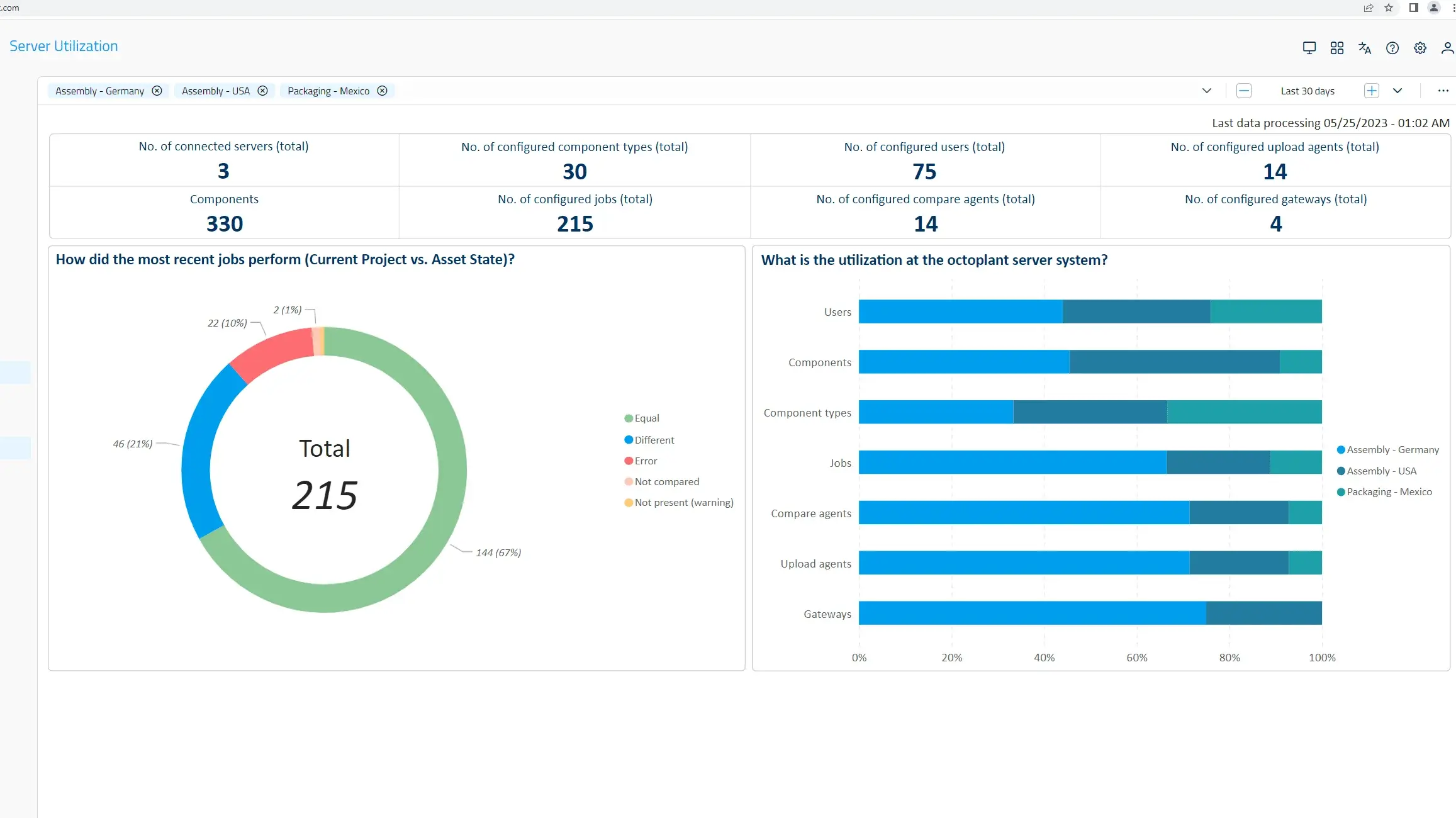
Task: Click the language translation icon
Action: click(x=1364, y=48)
